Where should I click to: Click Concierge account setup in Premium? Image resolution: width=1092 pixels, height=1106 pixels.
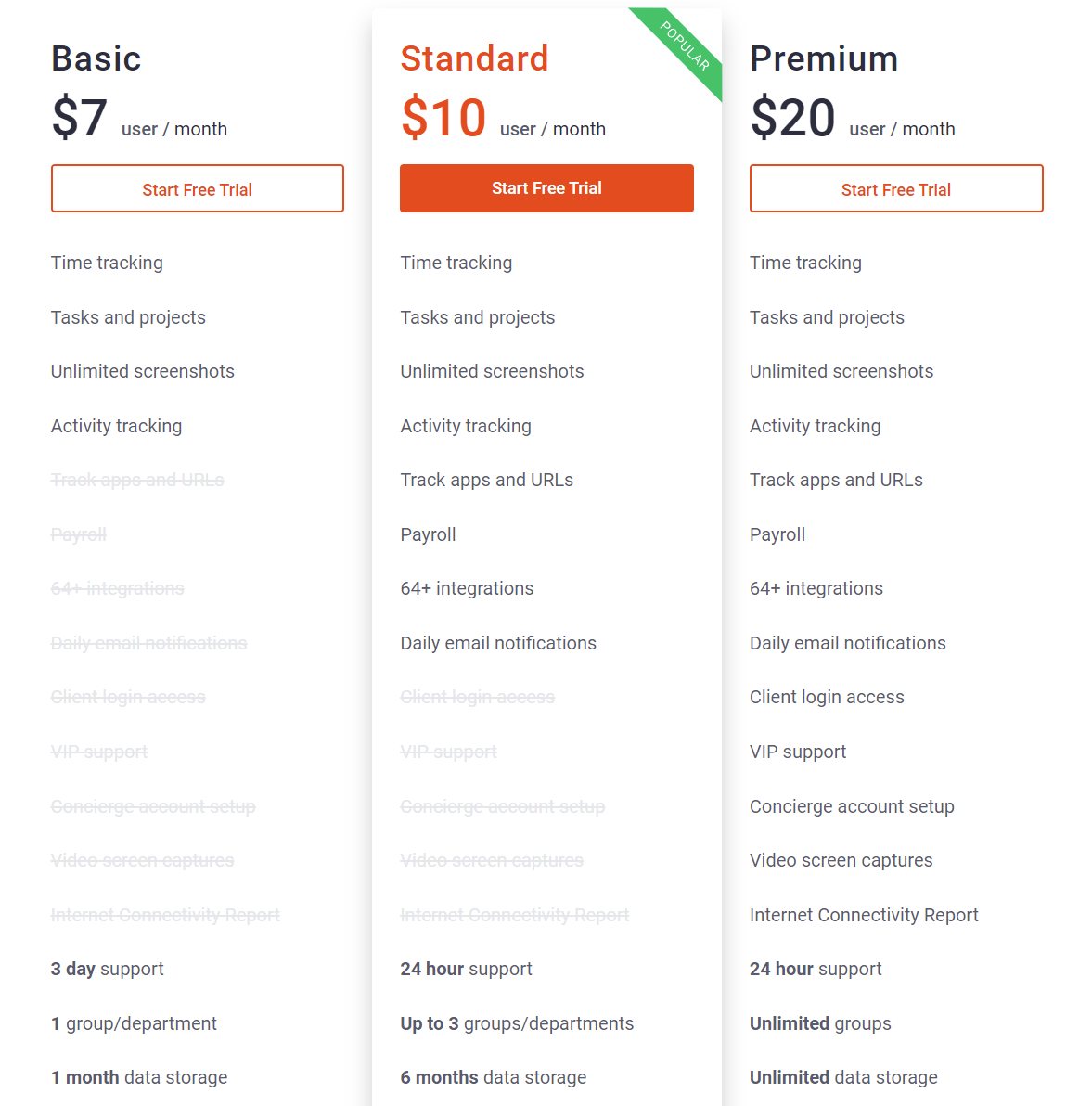852,806
